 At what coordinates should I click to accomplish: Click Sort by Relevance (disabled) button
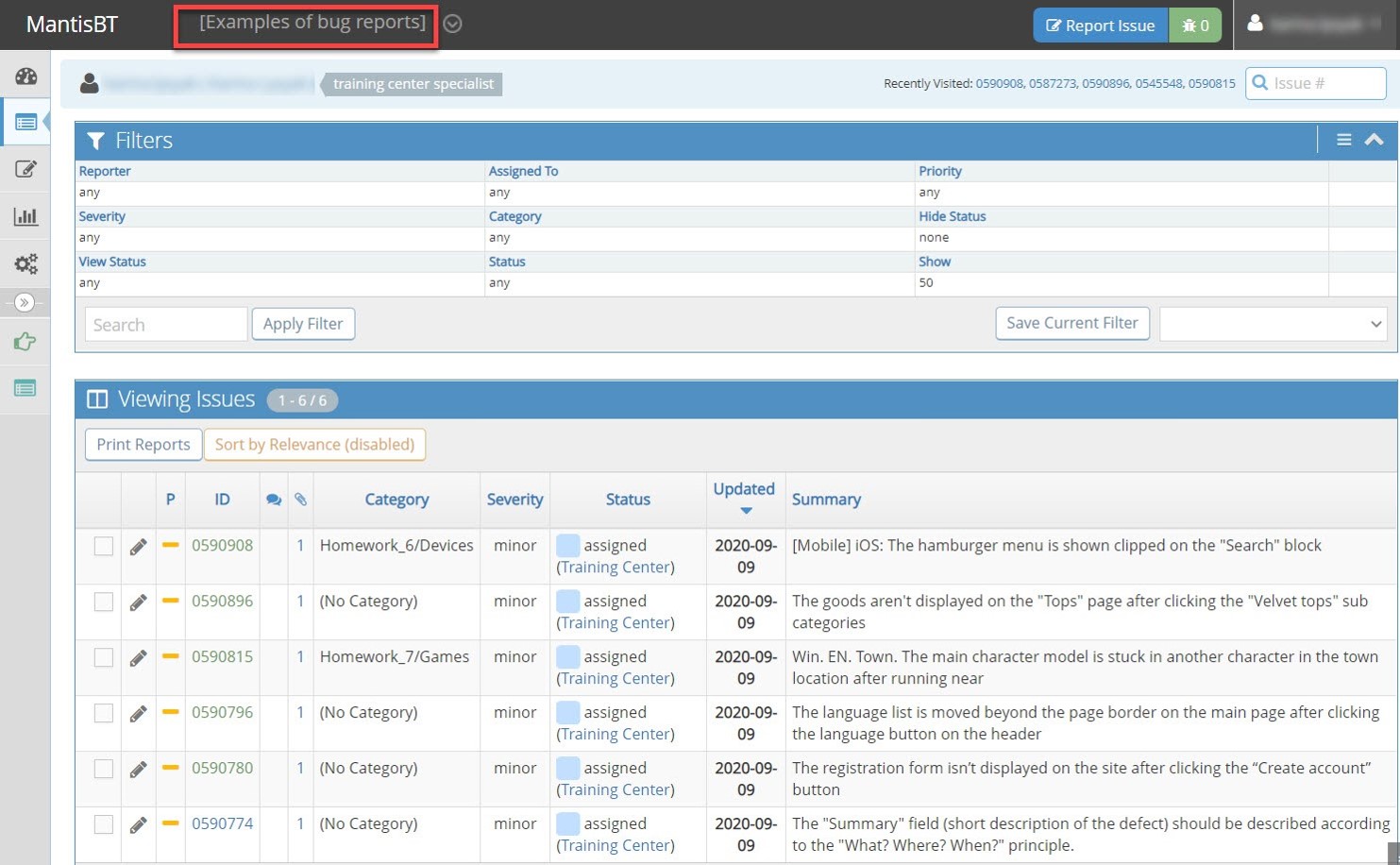point(314,445)
